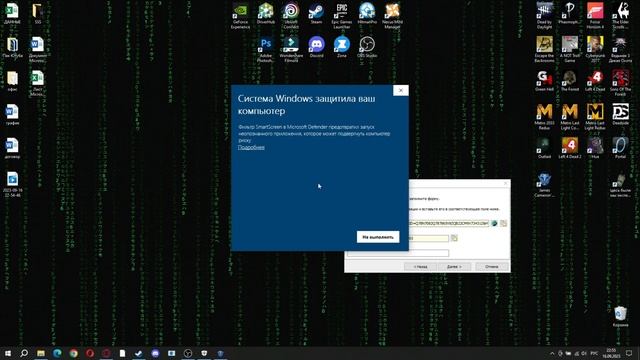Viewport: 640px width, 360px height.
Task: Select Metro 2033 Redux desktop icon
Action: tap(544, 116)
